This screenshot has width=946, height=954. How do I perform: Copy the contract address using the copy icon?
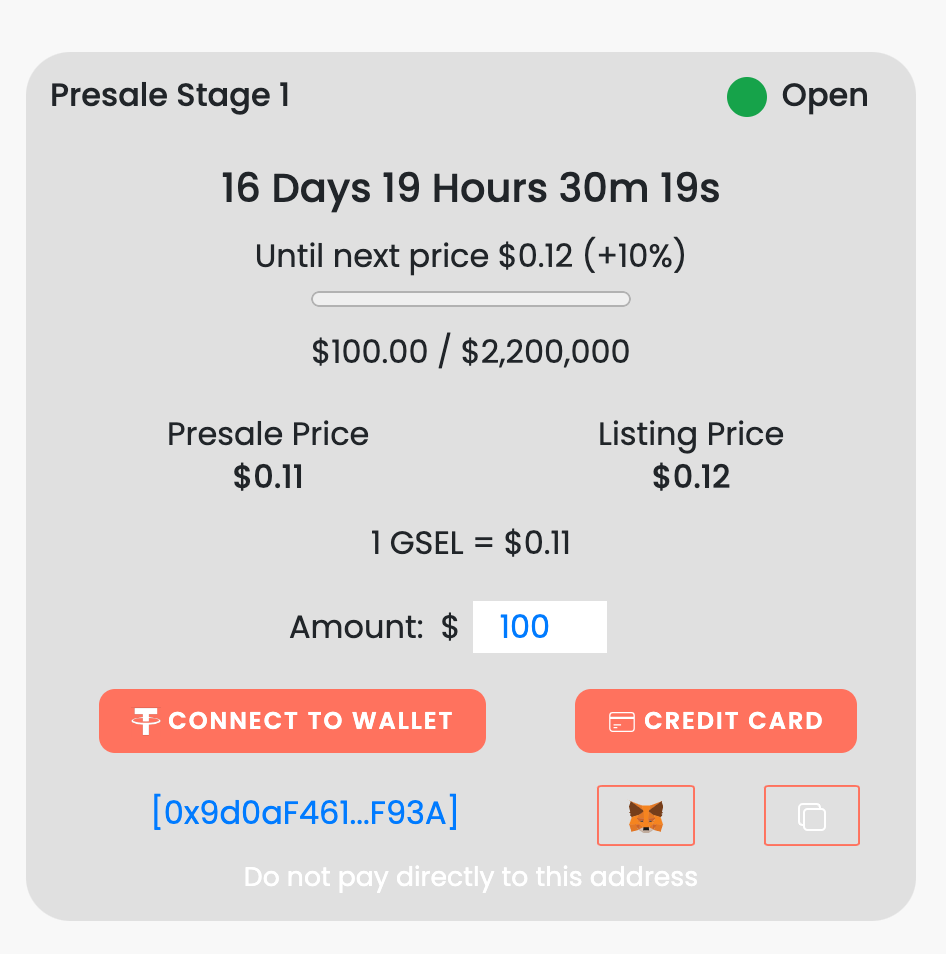click(x=811, y=815)
